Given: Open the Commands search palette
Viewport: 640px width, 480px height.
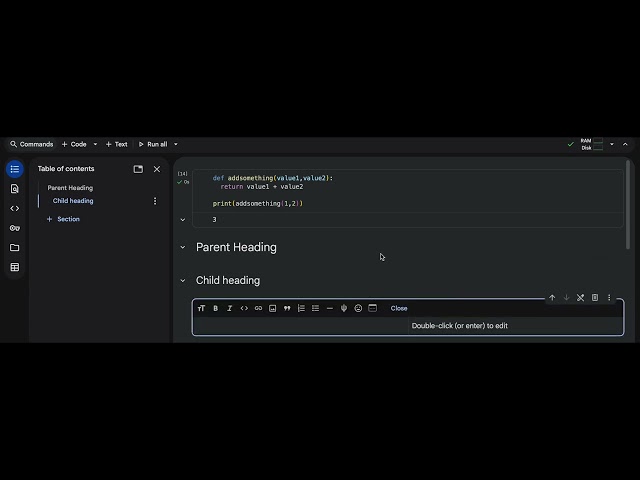Looking at the screenshot, I should click(x=31, y=144).
